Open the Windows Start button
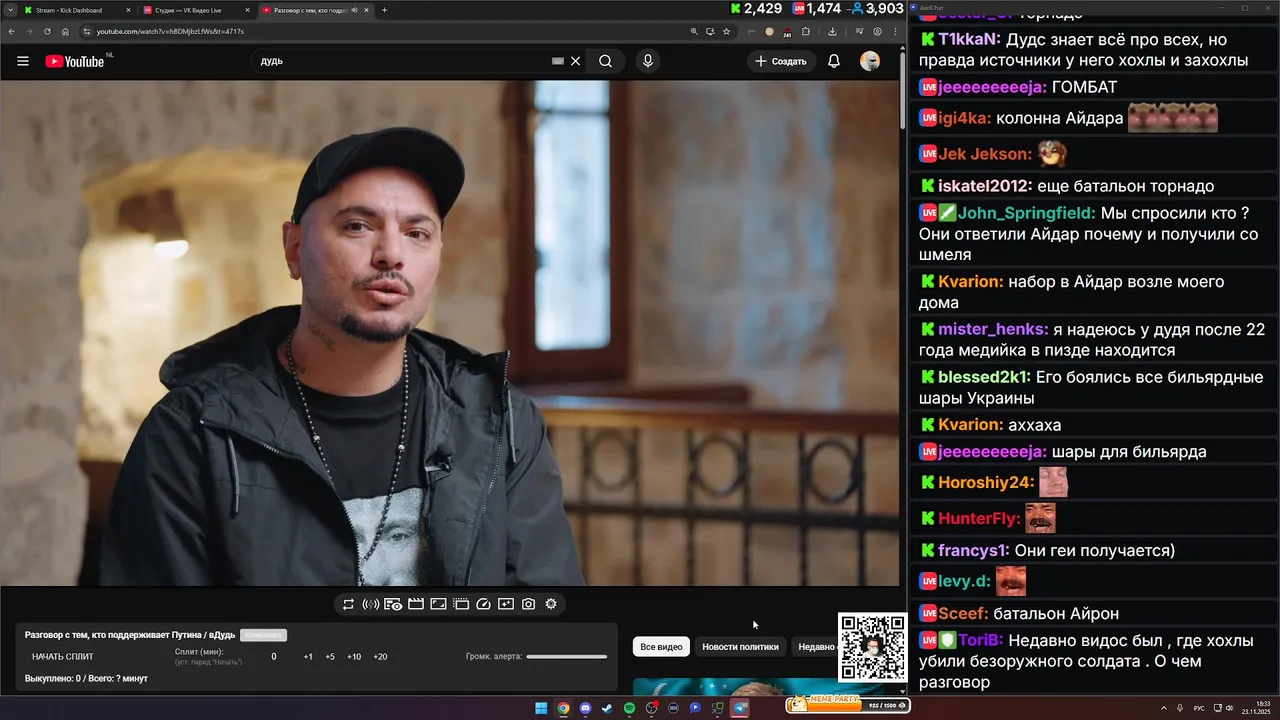 pyautogui.click(x=541, y=708)
